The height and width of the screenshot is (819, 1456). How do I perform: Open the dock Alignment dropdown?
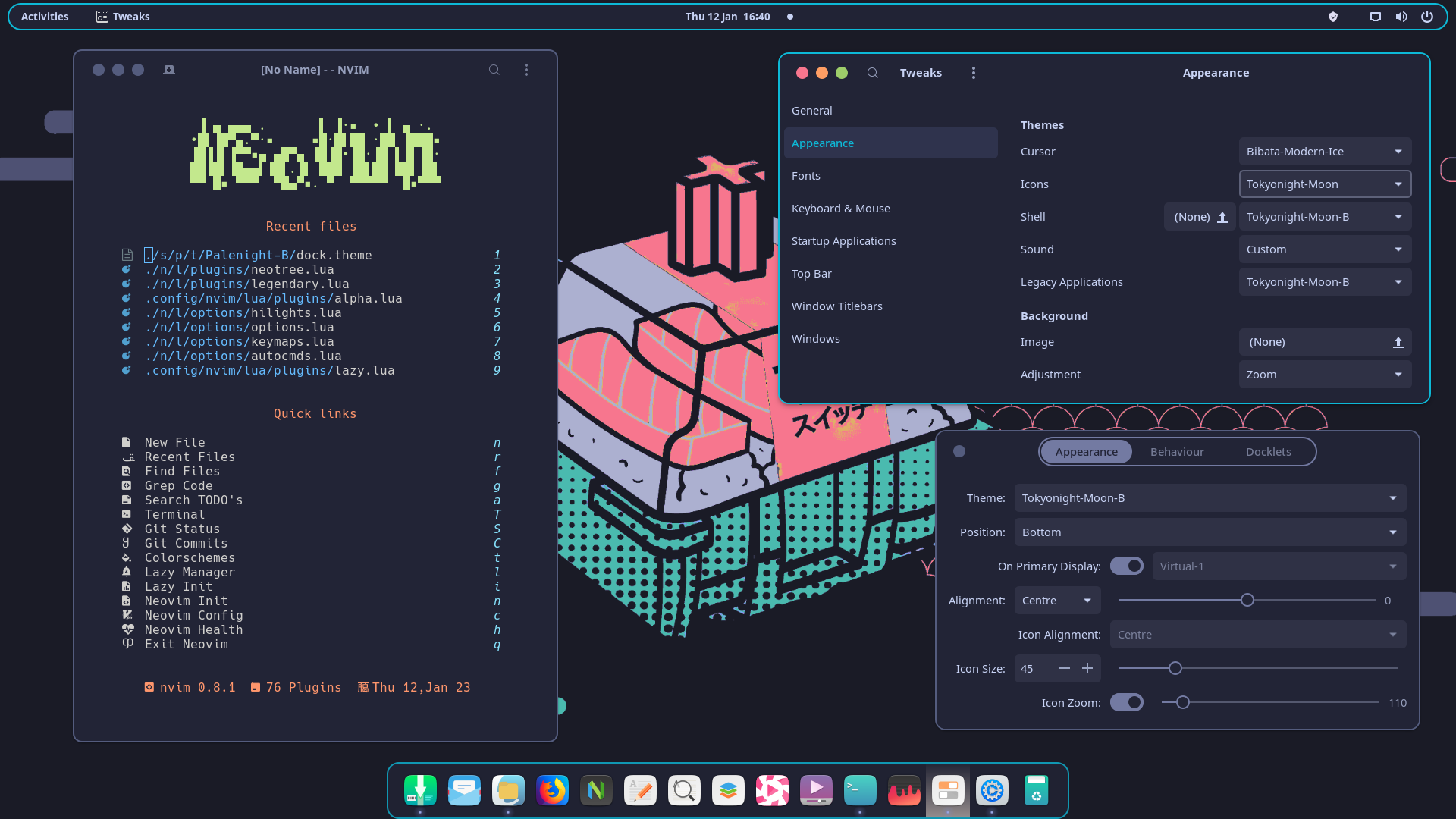pos(1057,601)
